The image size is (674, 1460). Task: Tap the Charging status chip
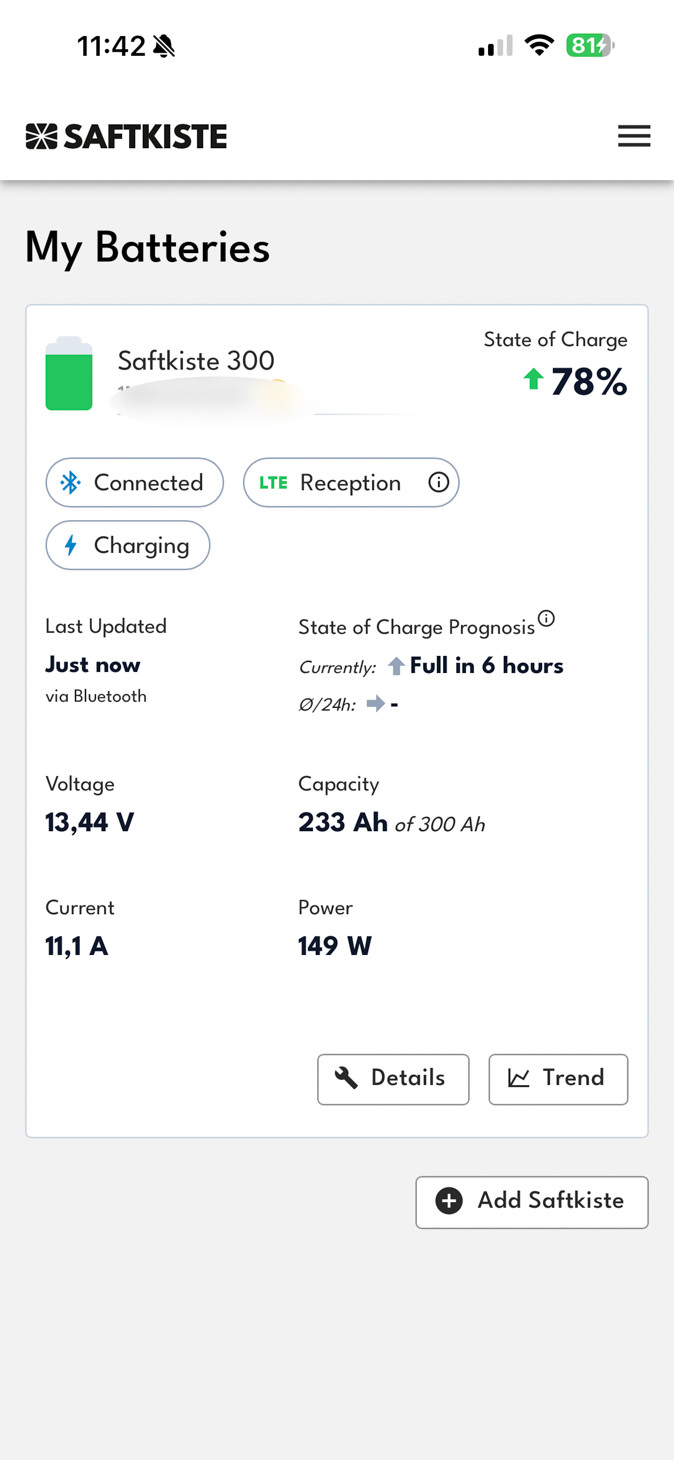click(x=128, y=546)
